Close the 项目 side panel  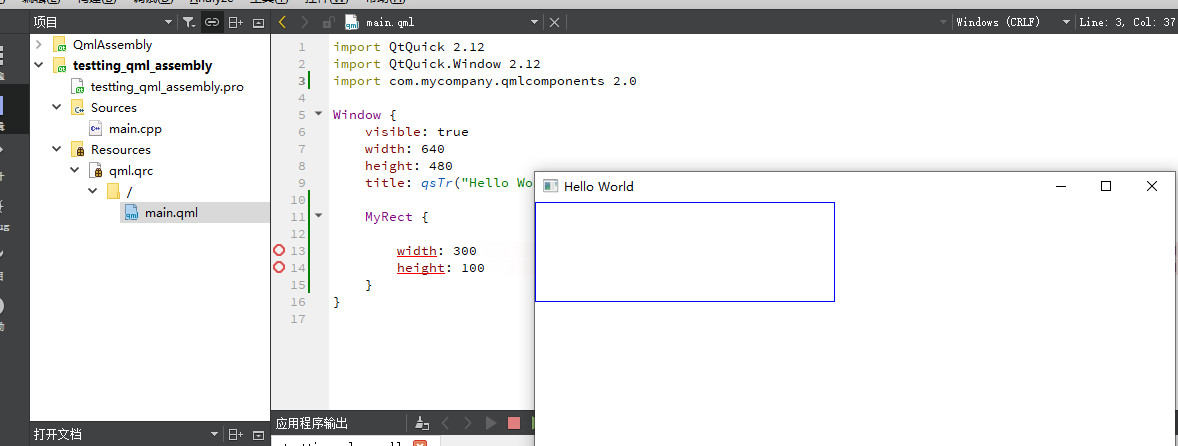(258, 23)
